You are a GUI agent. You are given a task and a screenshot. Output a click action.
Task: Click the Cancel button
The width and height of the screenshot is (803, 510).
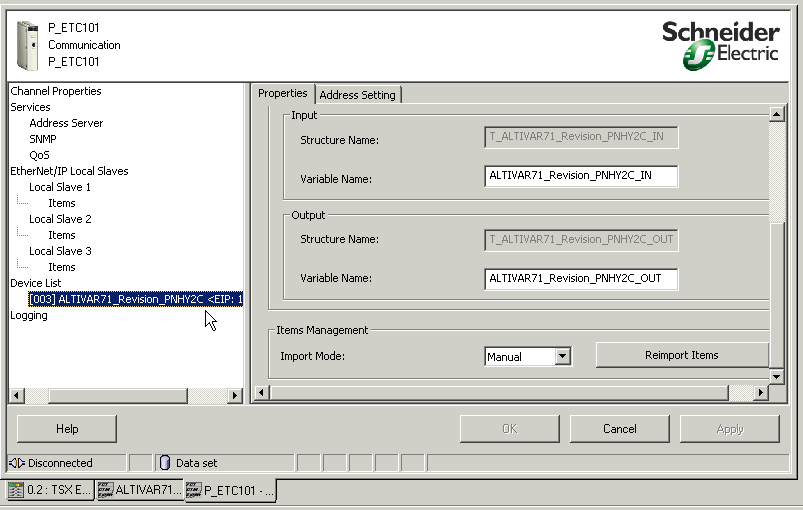tap(620, 429)
